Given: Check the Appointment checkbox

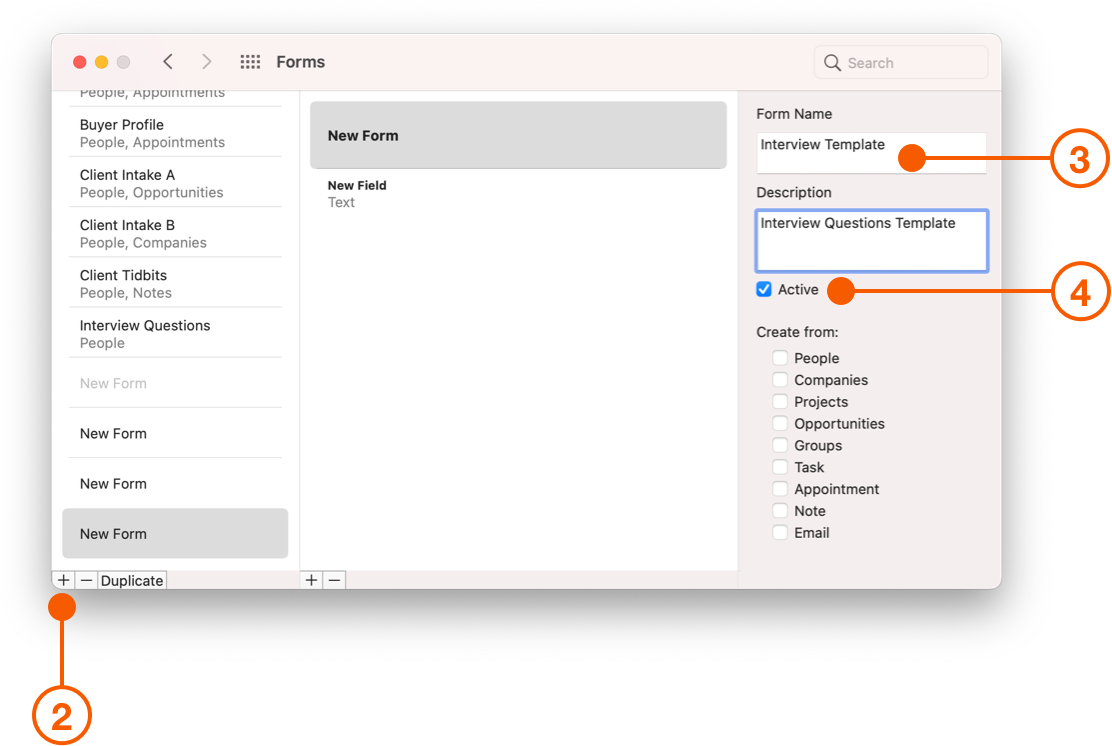Looking at the screenshot, I should pyautogui.click(x=780, y=489).
